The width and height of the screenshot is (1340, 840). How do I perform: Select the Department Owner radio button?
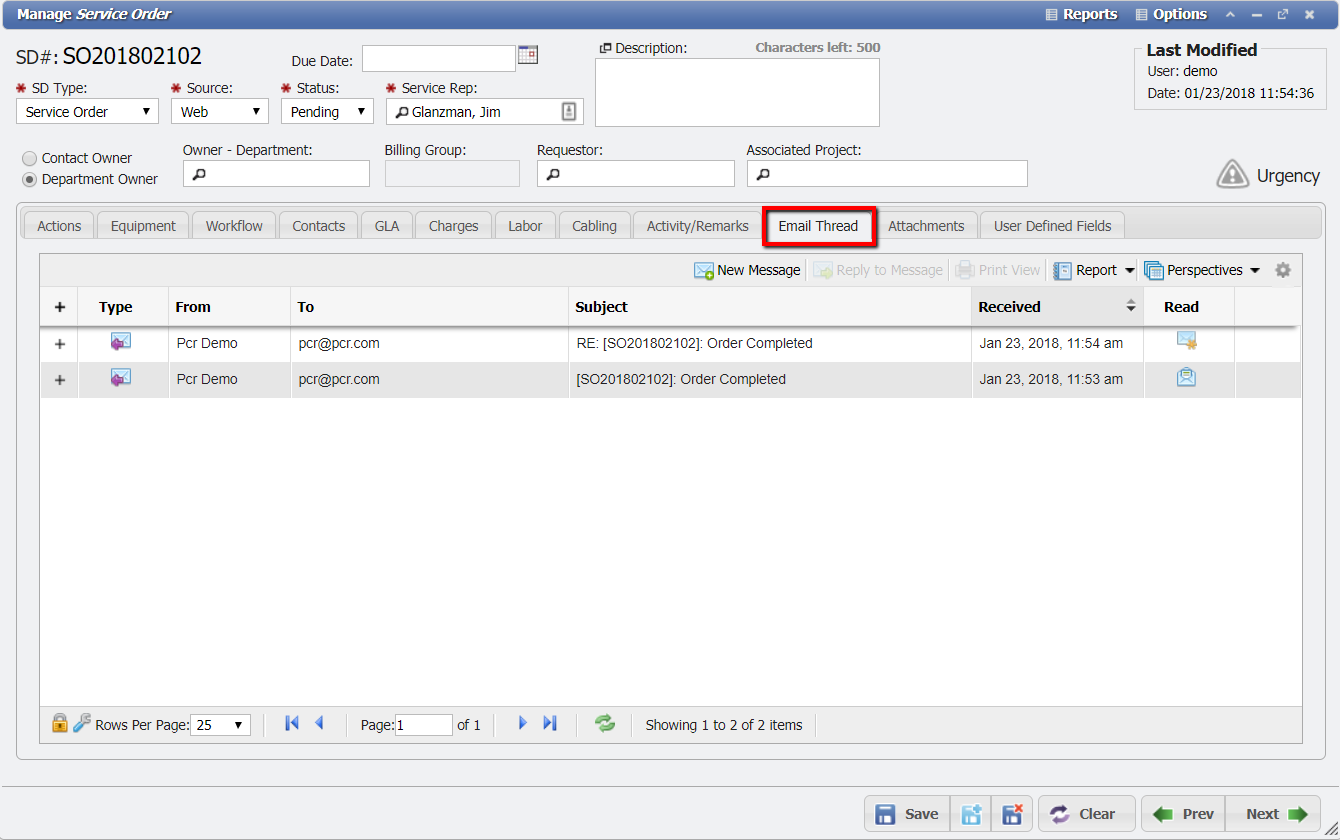(29, 178)
